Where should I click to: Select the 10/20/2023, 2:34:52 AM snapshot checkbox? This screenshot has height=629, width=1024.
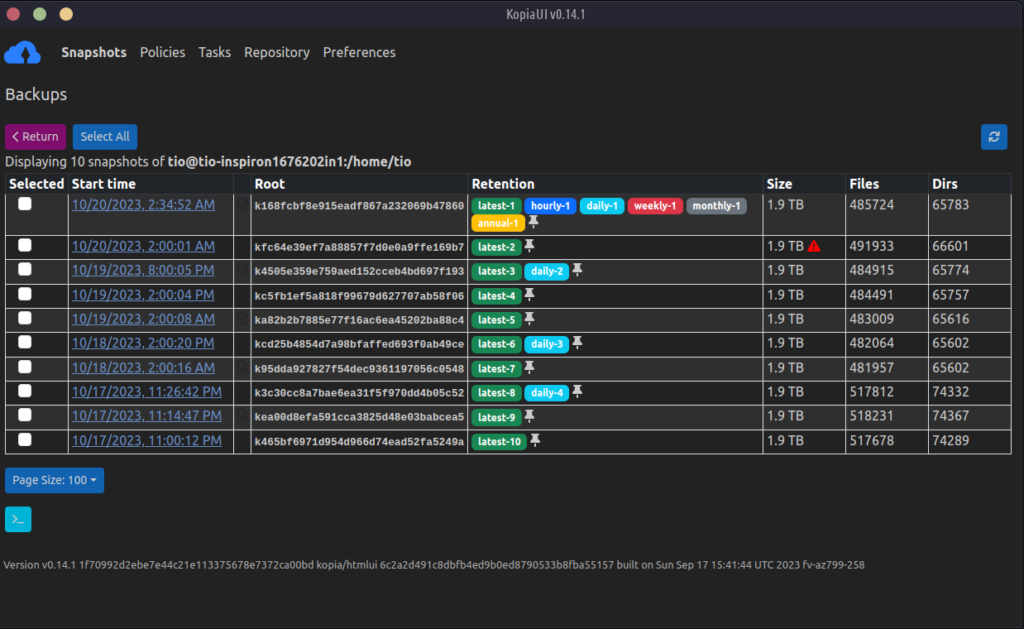[25, 204]
